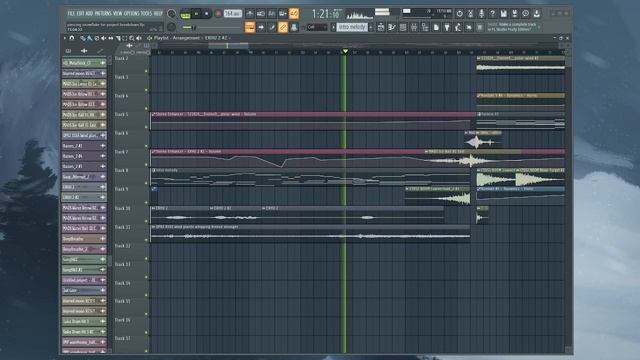Click arrow left of pattern selector

point(333,27)
